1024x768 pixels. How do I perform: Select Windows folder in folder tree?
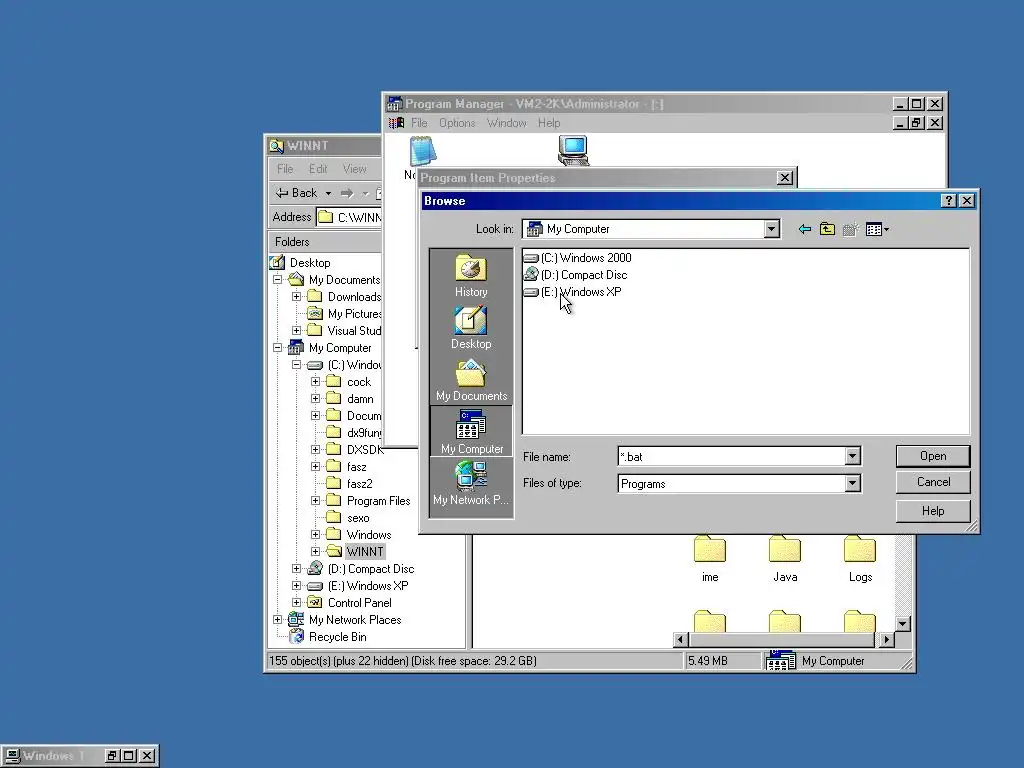coord(368,534)
